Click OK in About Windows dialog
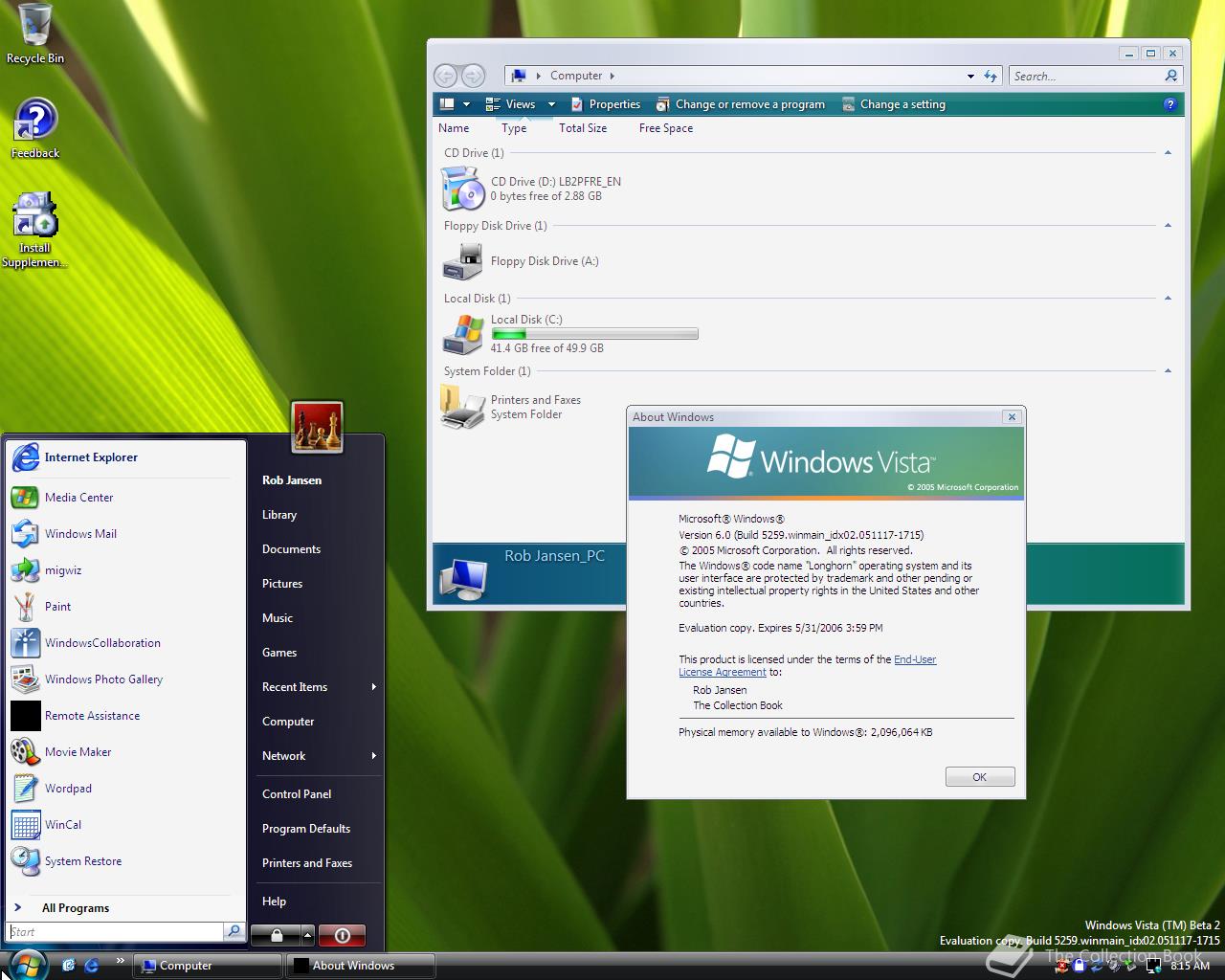Viewport: 1225px width, 980px height. point(980,777)
